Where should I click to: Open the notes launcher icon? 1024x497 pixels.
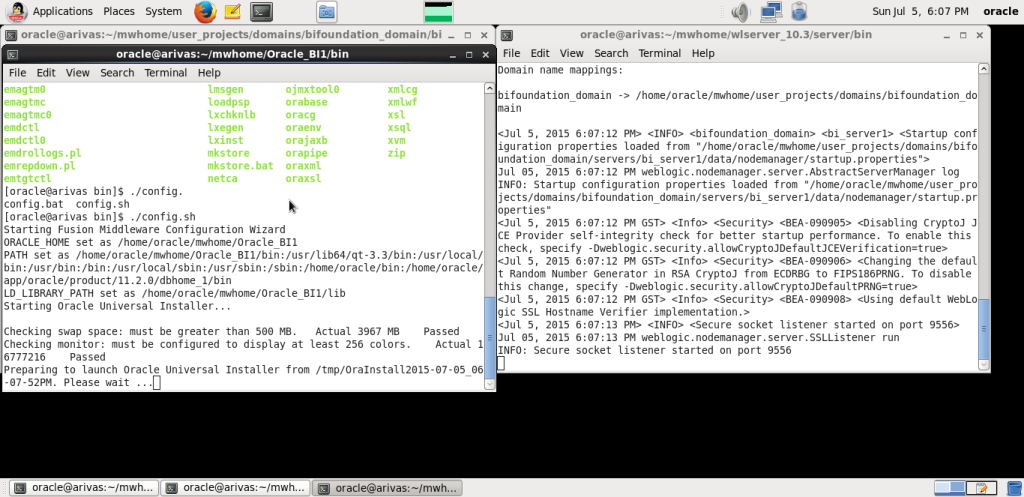[232, 11]
